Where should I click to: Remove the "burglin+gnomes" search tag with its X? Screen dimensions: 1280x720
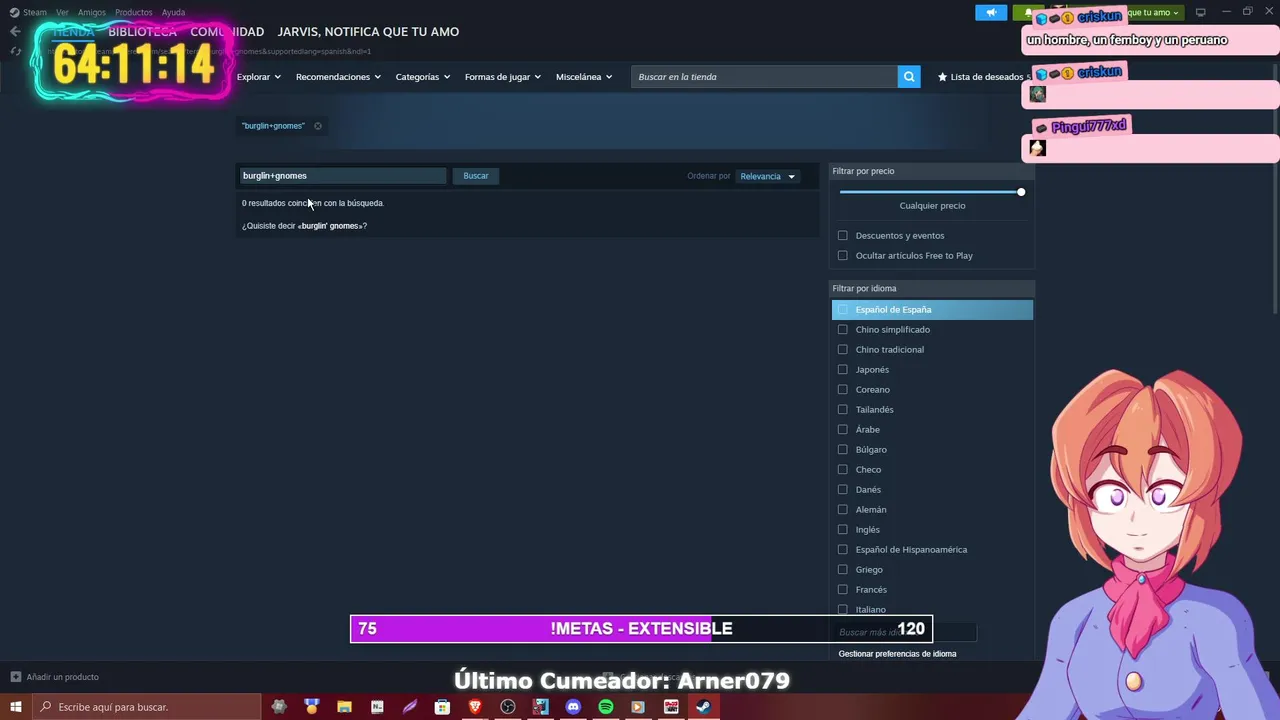pos(318,126)
